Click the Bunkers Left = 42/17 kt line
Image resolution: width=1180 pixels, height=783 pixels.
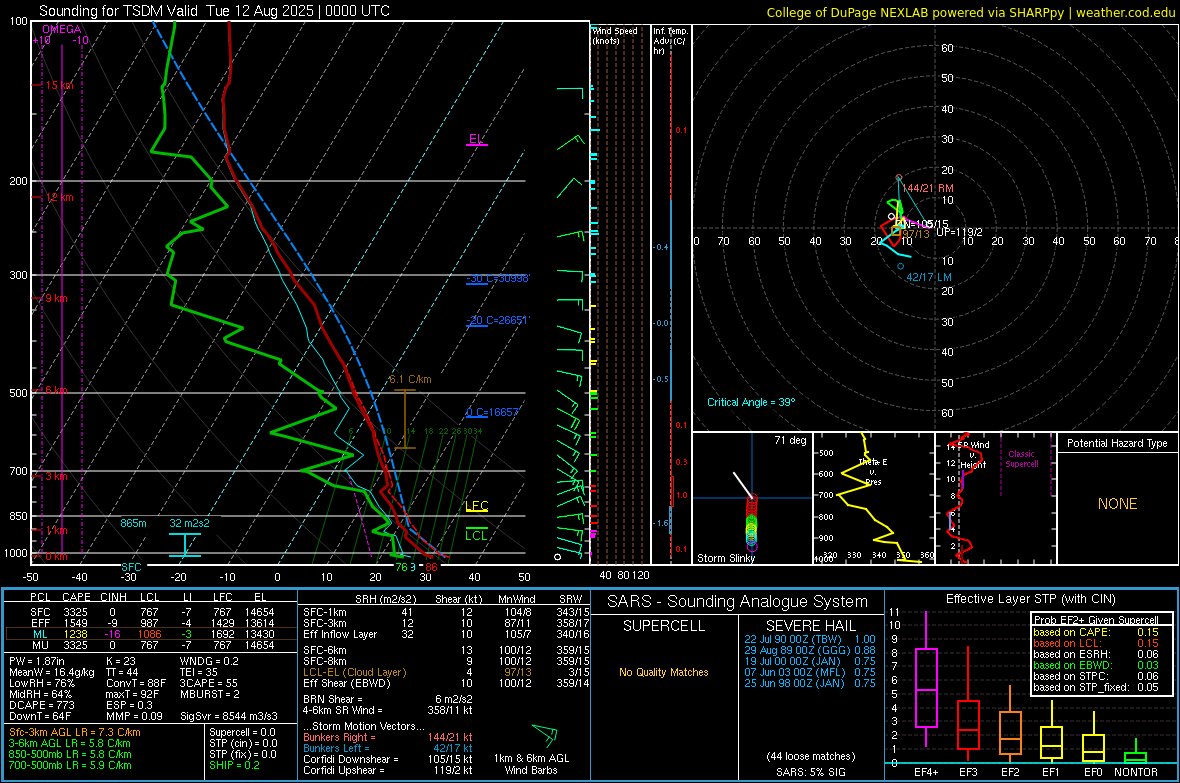[x=388, y=748]
